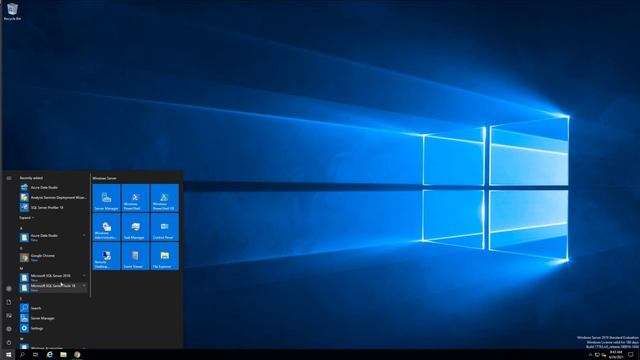The height and width of the screenshot is (360, 640).
Task: Click the Windows Server tile group title
Action: (x=104, y=178)
